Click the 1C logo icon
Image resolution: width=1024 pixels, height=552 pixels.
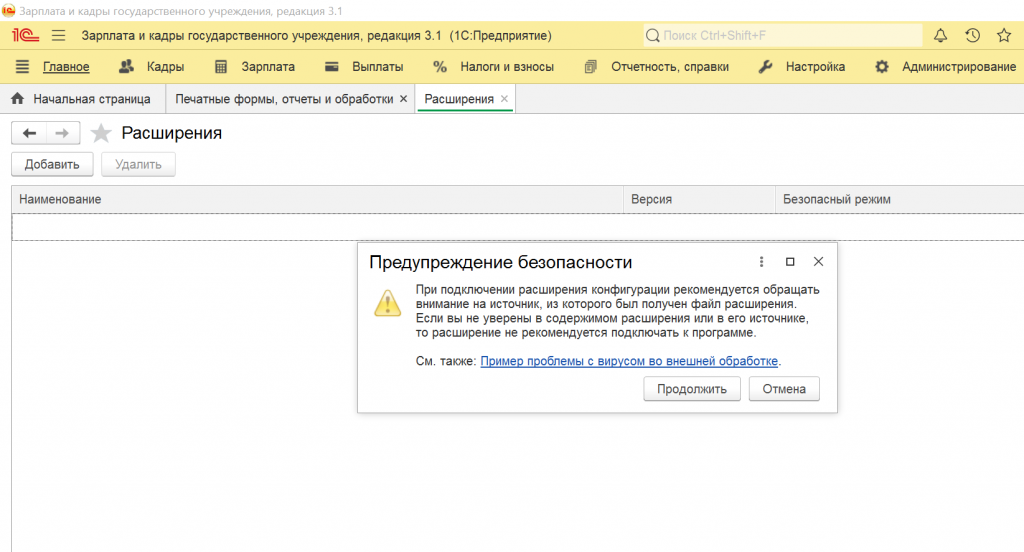pos(24,36)
